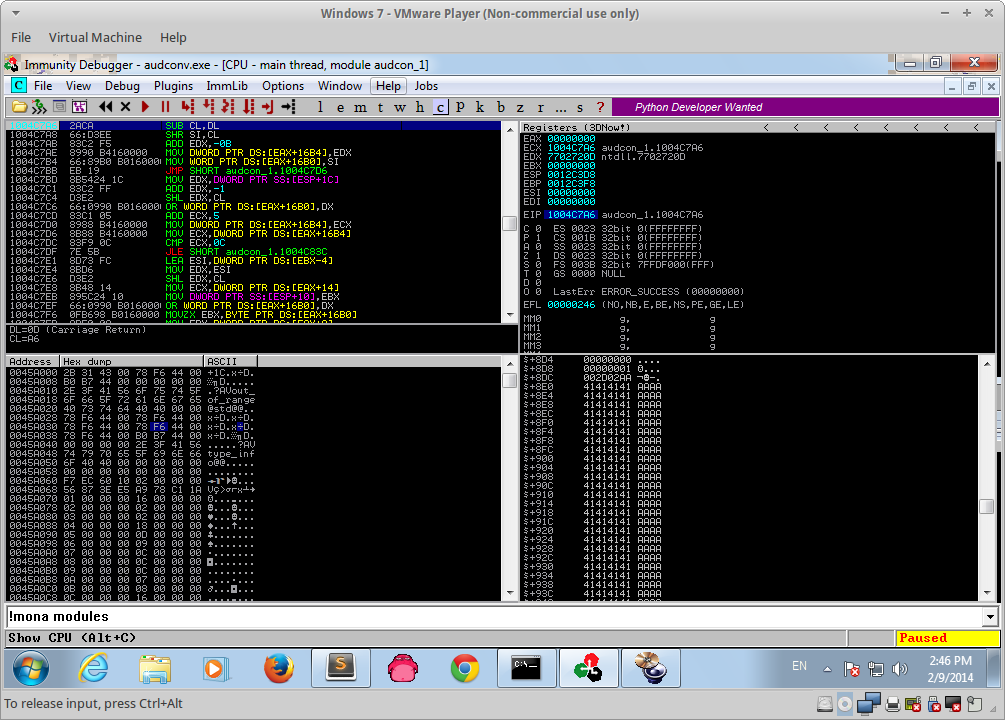Open file with the folder toolbar icon

tap(19, 107)
